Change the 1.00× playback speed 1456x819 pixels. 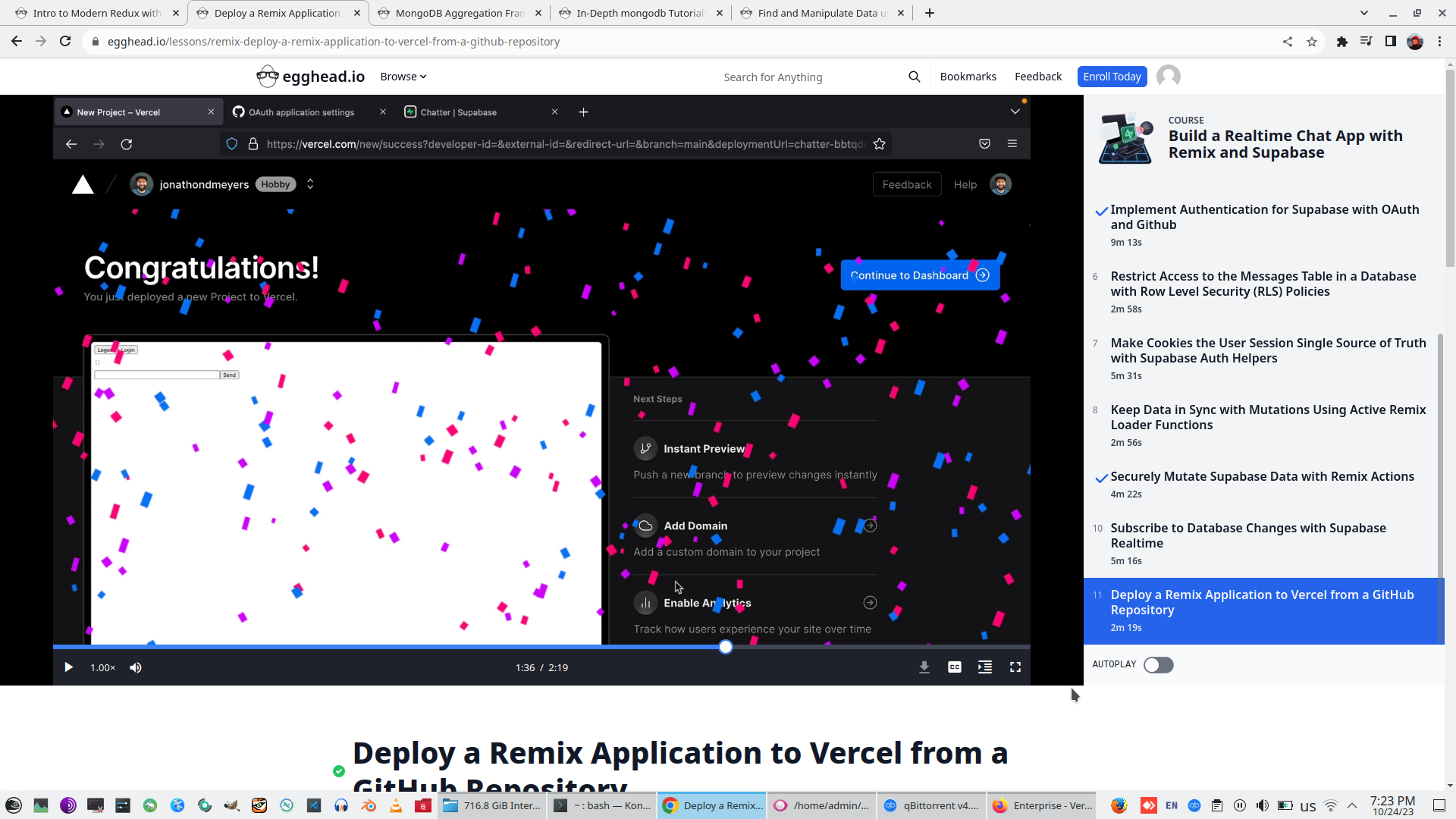click(x=102, y=667)
